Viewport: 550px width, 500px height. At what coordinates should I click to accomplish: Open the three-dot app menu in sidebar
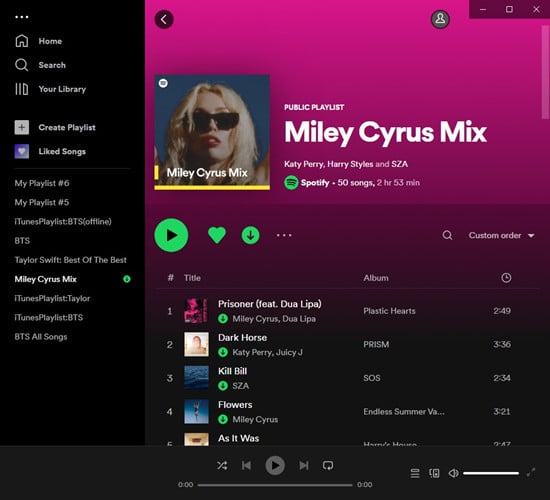tap(22, 17)
